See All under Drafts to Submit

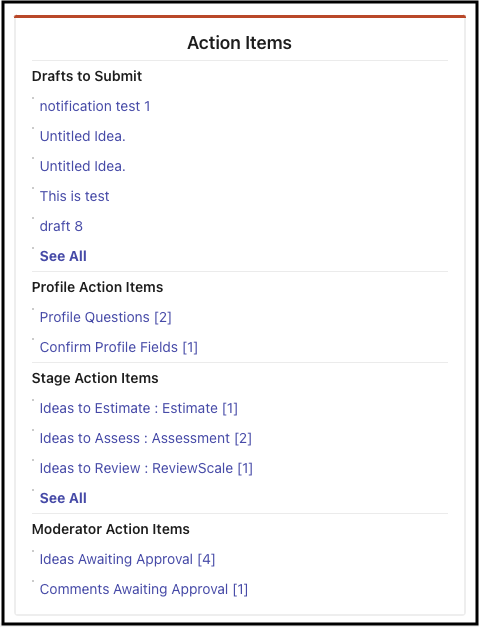click(63, 256)
